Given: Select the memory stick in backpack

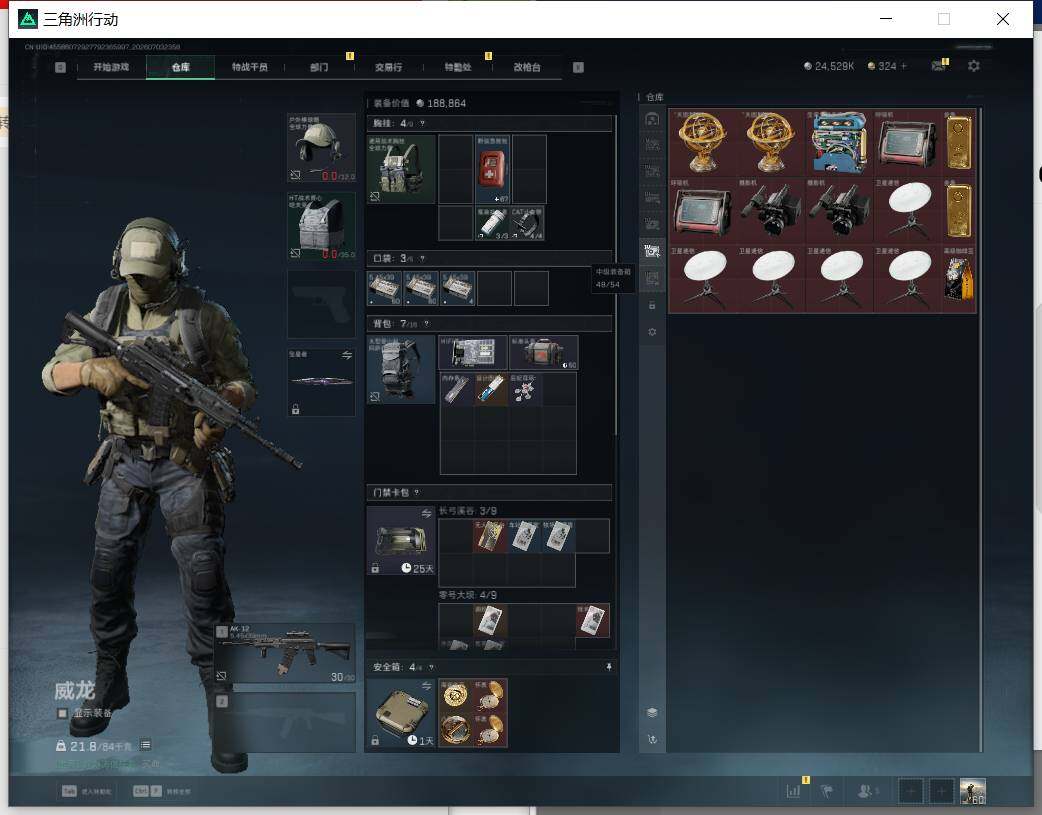Looking at the screenshot, I should pos(457,388).
